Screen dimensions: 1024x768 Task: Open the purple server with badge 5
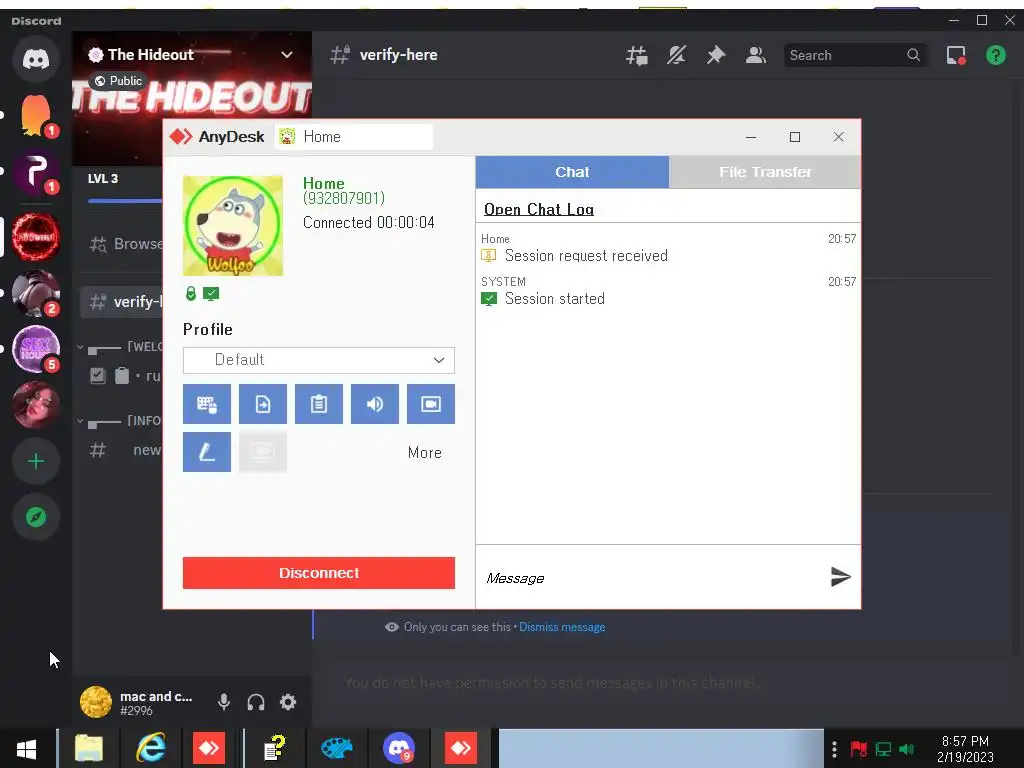[x=36, y=349]
